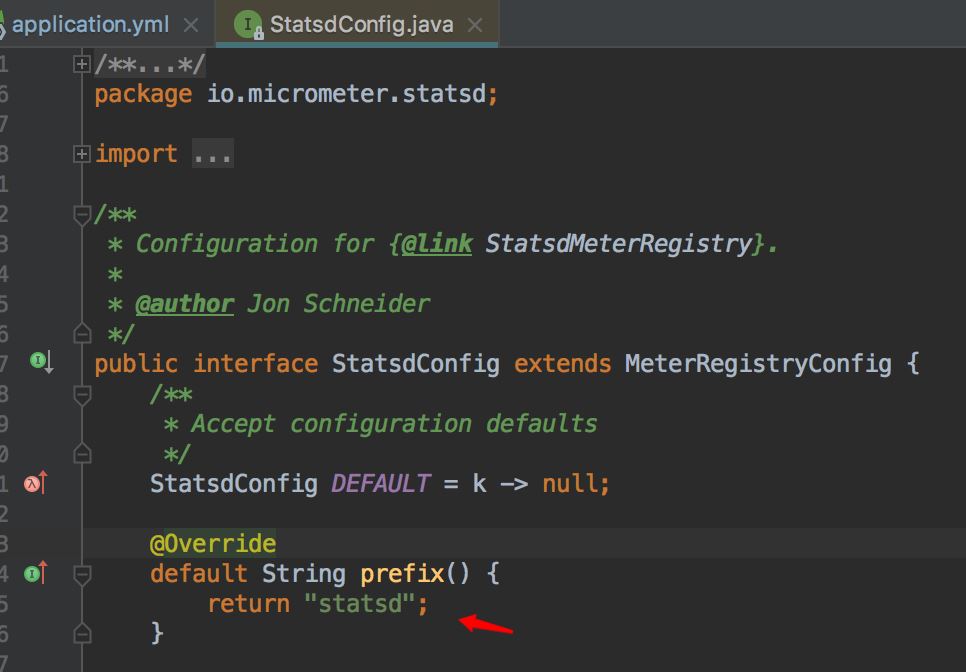Click the lambda gutter icon on DEFAULT line
This screenshot has width=966, height=672.
coord(35,483)
